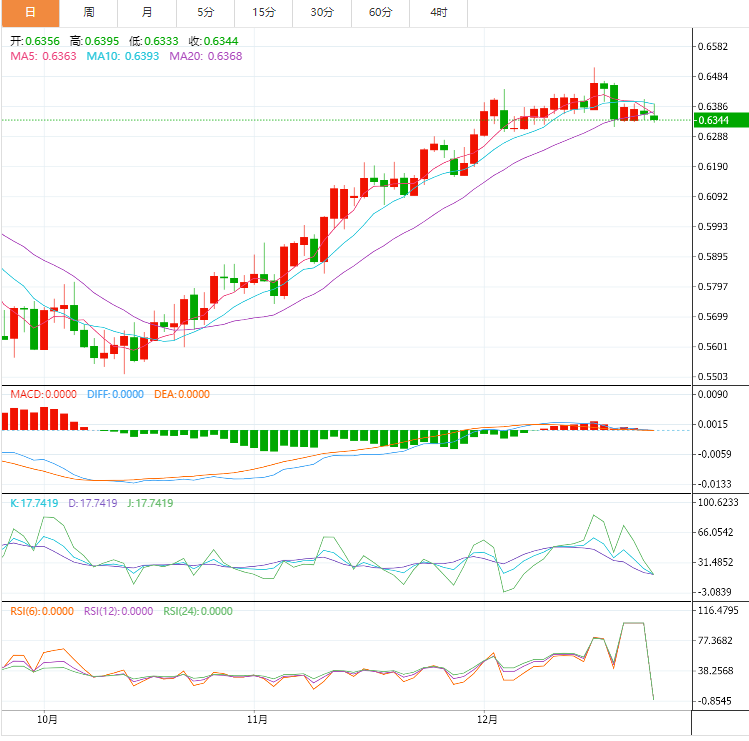The width and height of the screenshot is (749, 741).
Task: Select the 60分 timeframe tab
Action: click(380, 13)
